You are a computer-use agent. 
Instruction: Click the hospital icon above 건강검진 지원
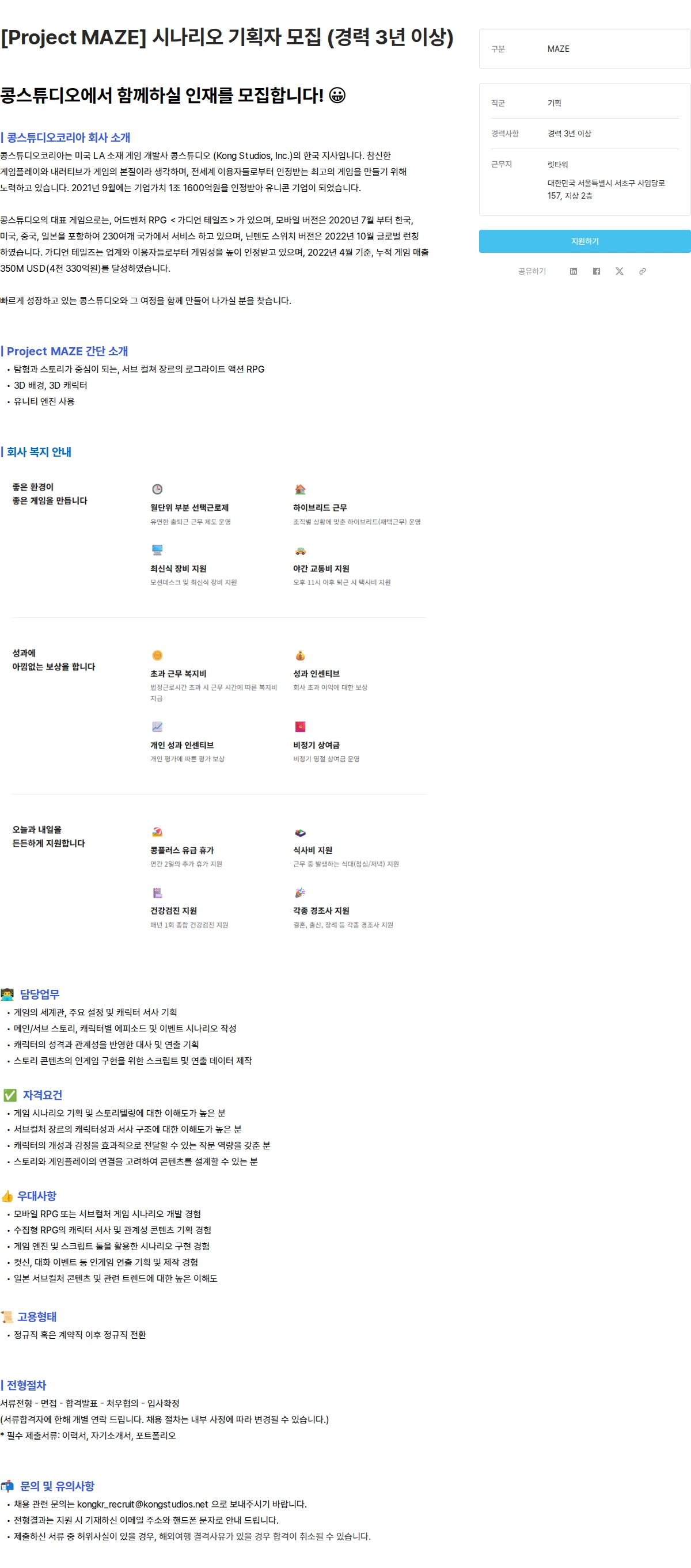[x=157, y=893]
